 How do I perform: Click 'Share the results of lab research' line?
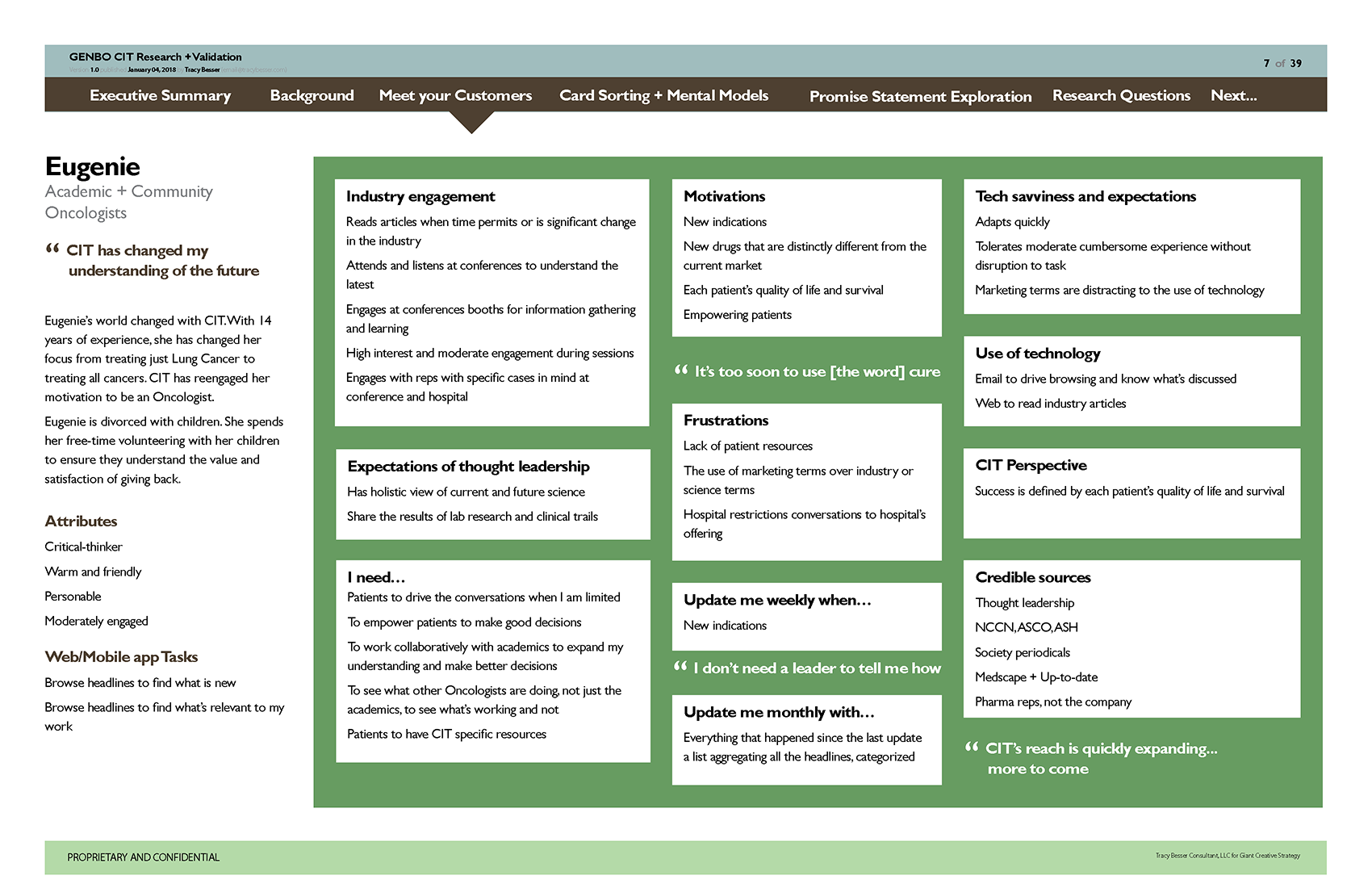472,517
